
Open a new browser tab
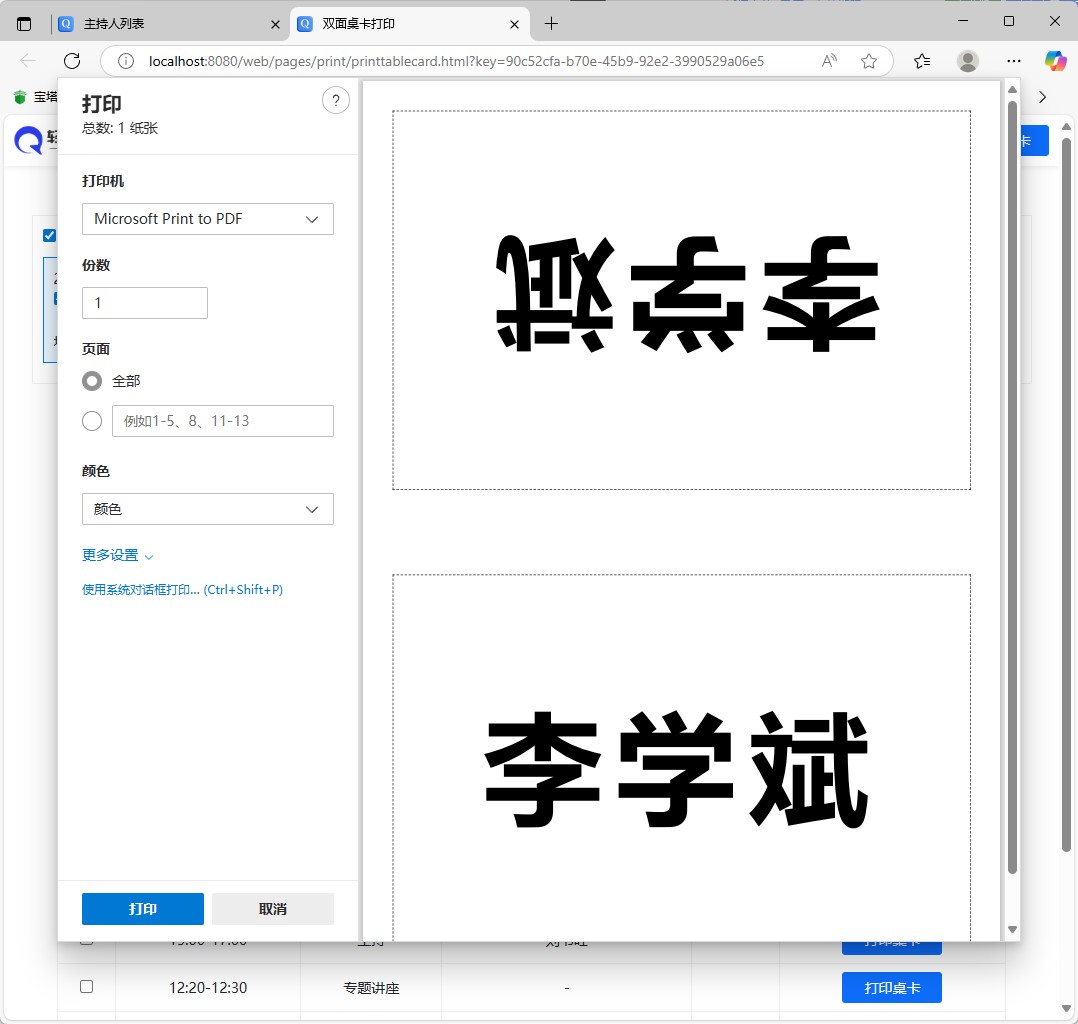(551, 24)
